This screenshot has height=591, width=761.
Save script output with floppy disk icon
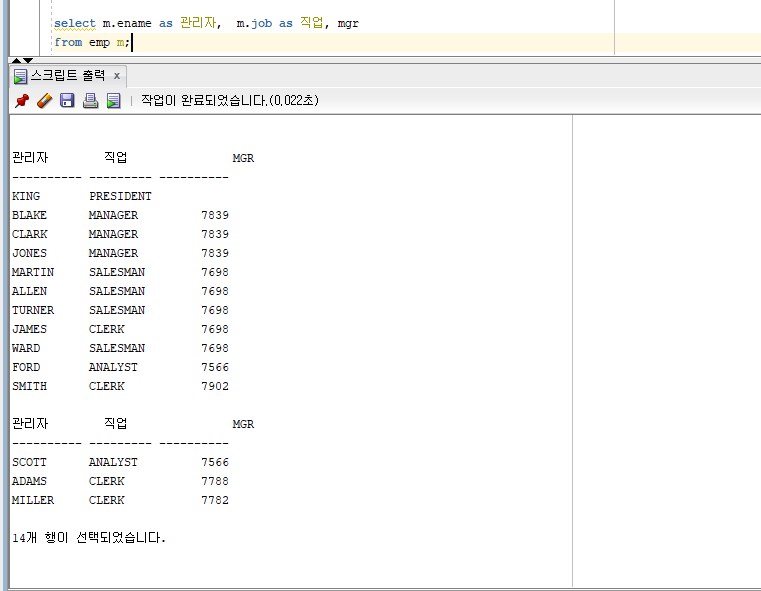coord(67,100)
